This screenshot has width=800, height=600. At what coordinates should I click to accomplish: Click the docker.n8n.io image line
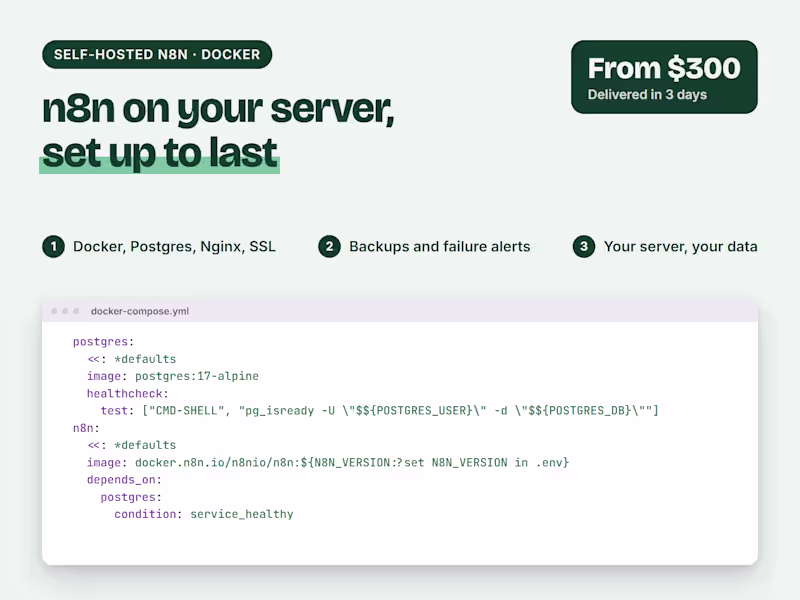tap(328, 463)
